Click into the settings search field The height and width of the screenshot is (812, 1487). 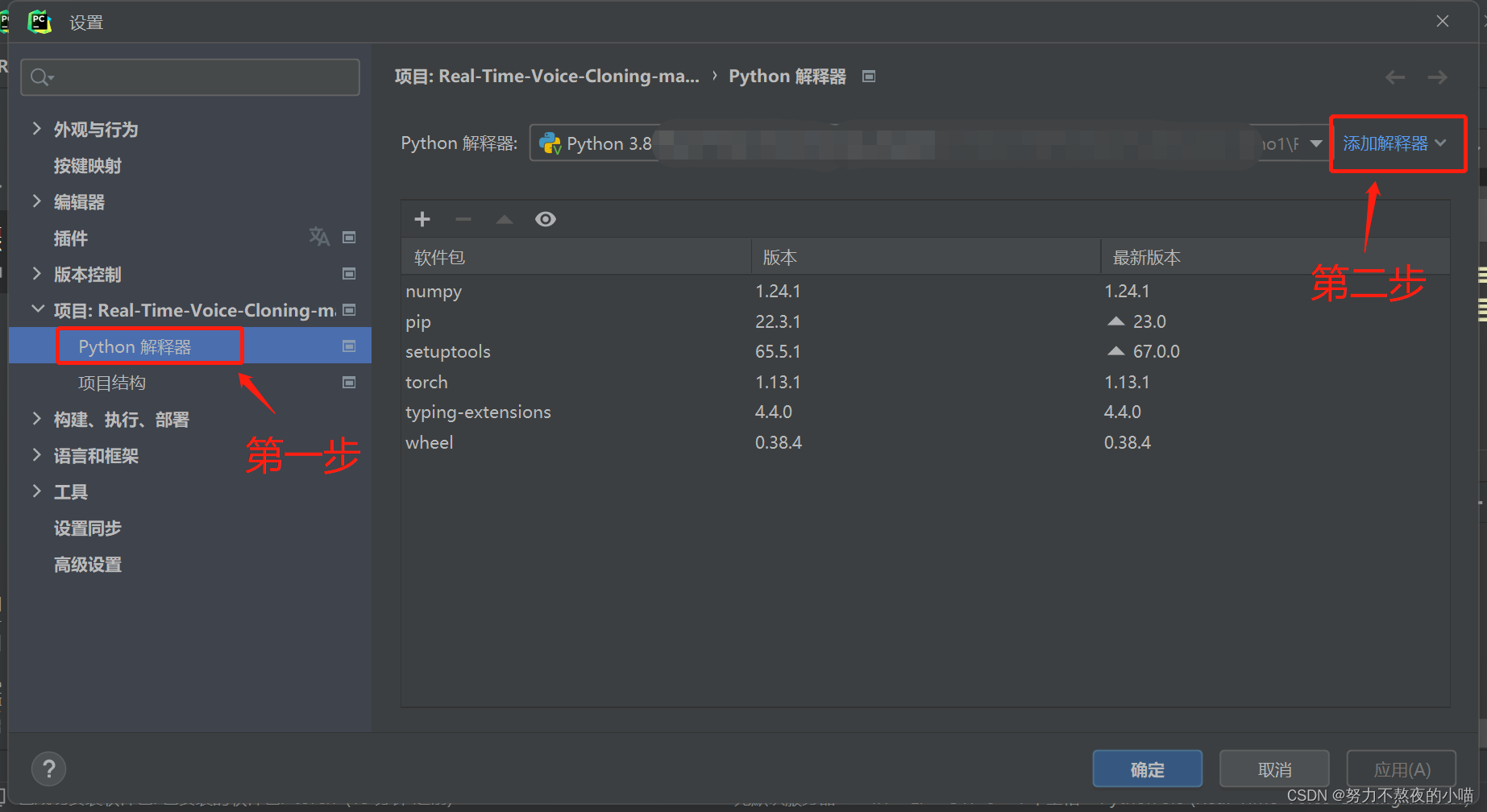click(190, 77)
